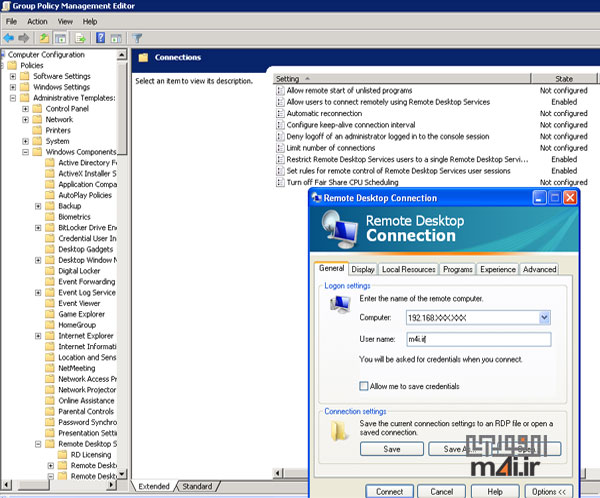Switch to the Programs tab
600x498 pixels.
coord(457,269)
